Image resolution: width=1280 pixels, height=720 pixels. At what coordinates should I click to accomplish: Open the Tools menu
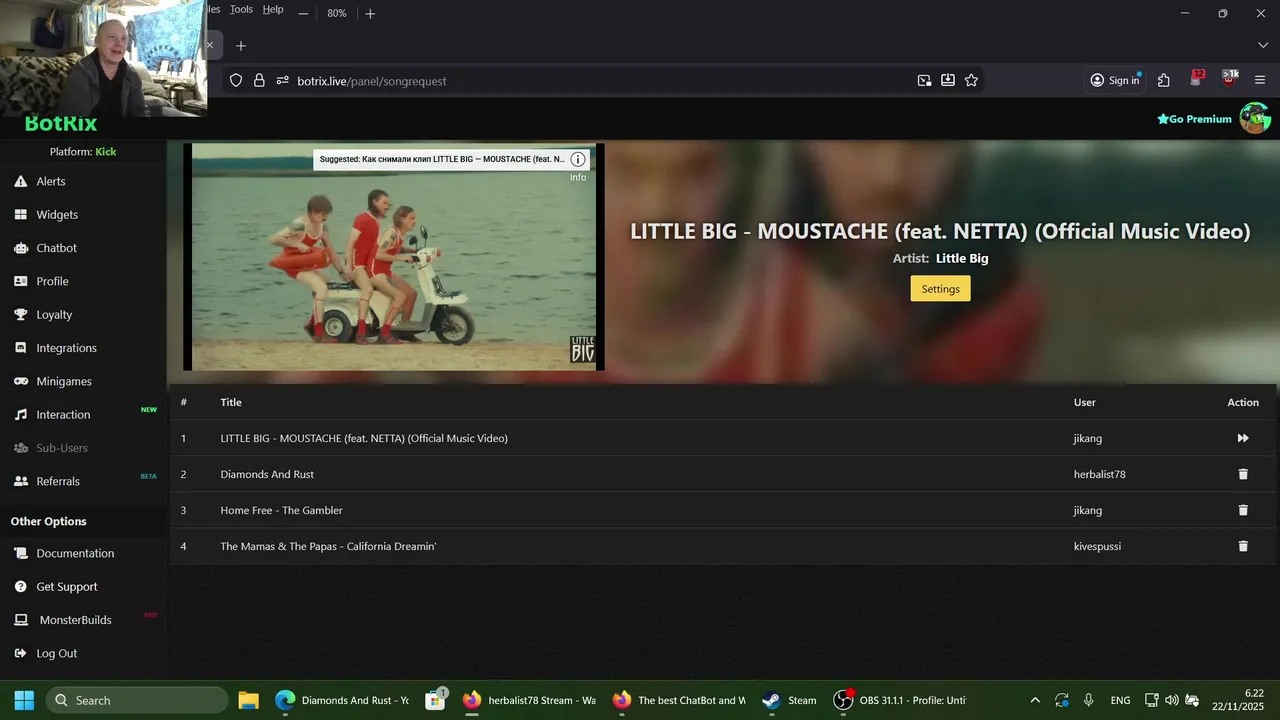coord(241,9)
